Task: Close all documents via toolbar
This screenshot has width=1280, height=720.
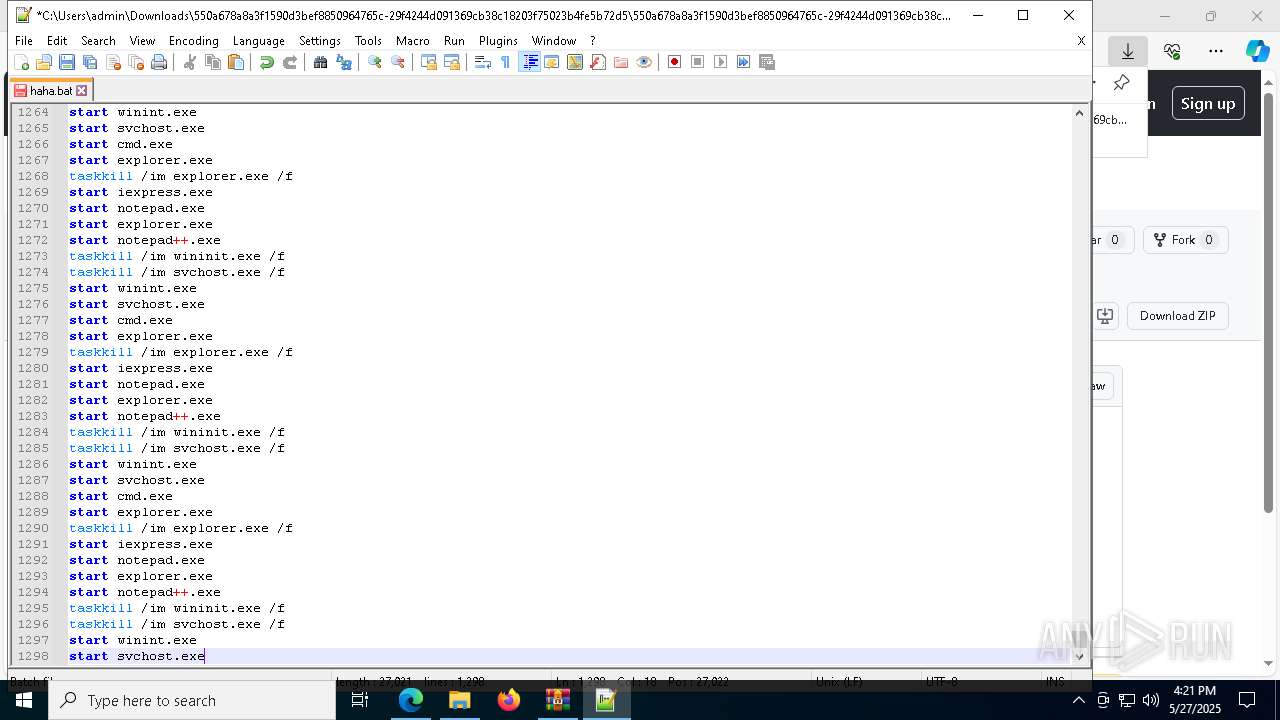Action: 136,62
